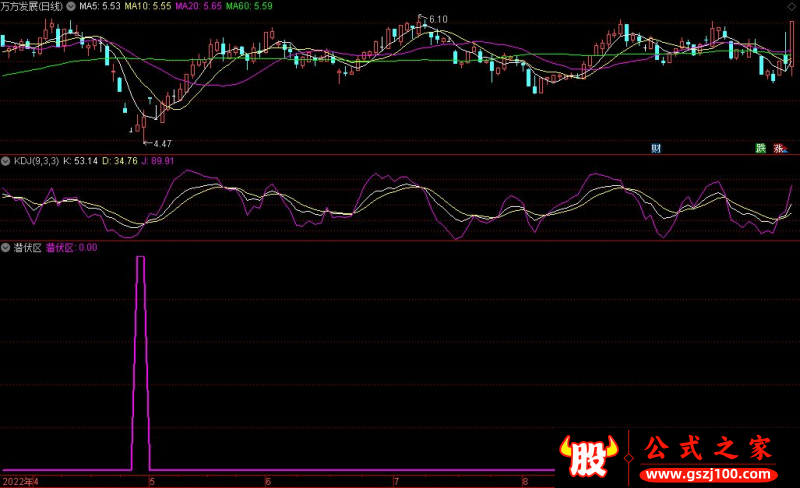Click the red 涨 marker icon

coord(780,149)
